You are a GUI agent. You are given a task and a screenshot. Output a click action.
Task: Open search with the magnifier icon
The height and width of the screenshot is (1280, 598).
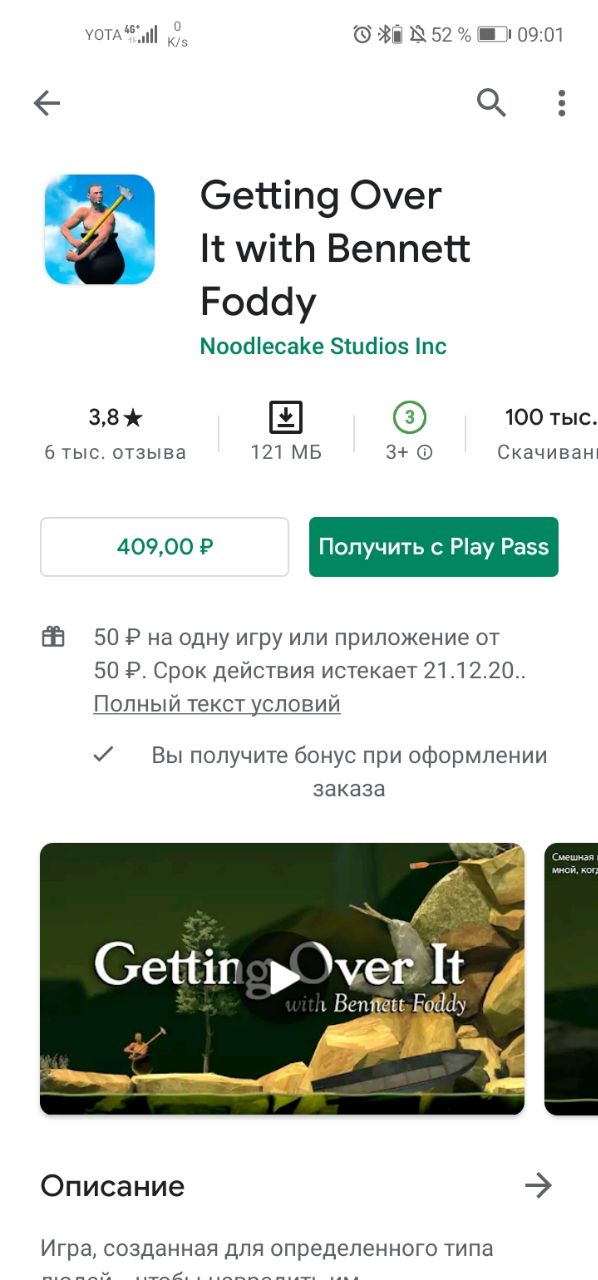pyautogui.click(x=491, y=102)
